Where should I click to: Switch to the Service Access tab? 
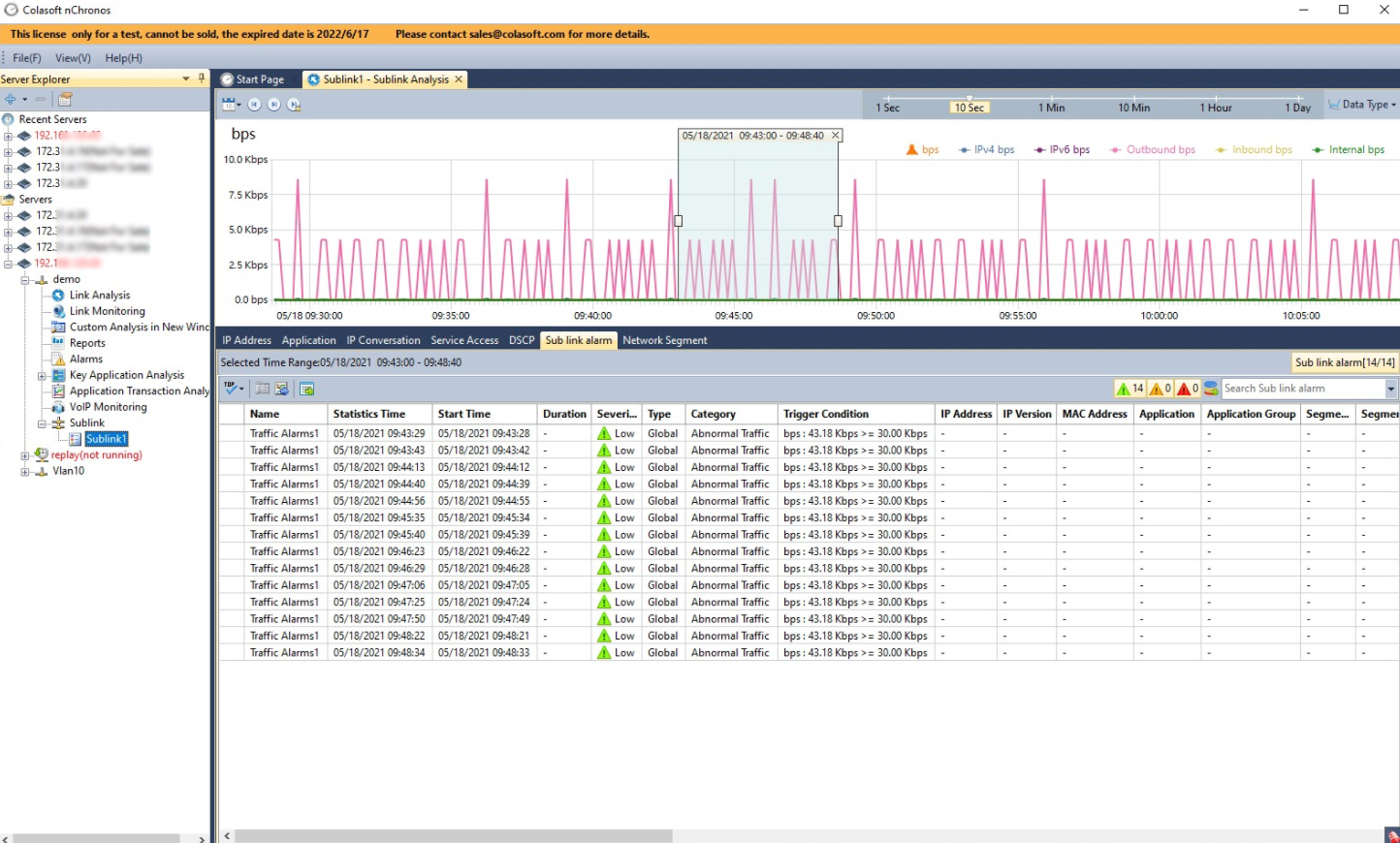(464, 340)
